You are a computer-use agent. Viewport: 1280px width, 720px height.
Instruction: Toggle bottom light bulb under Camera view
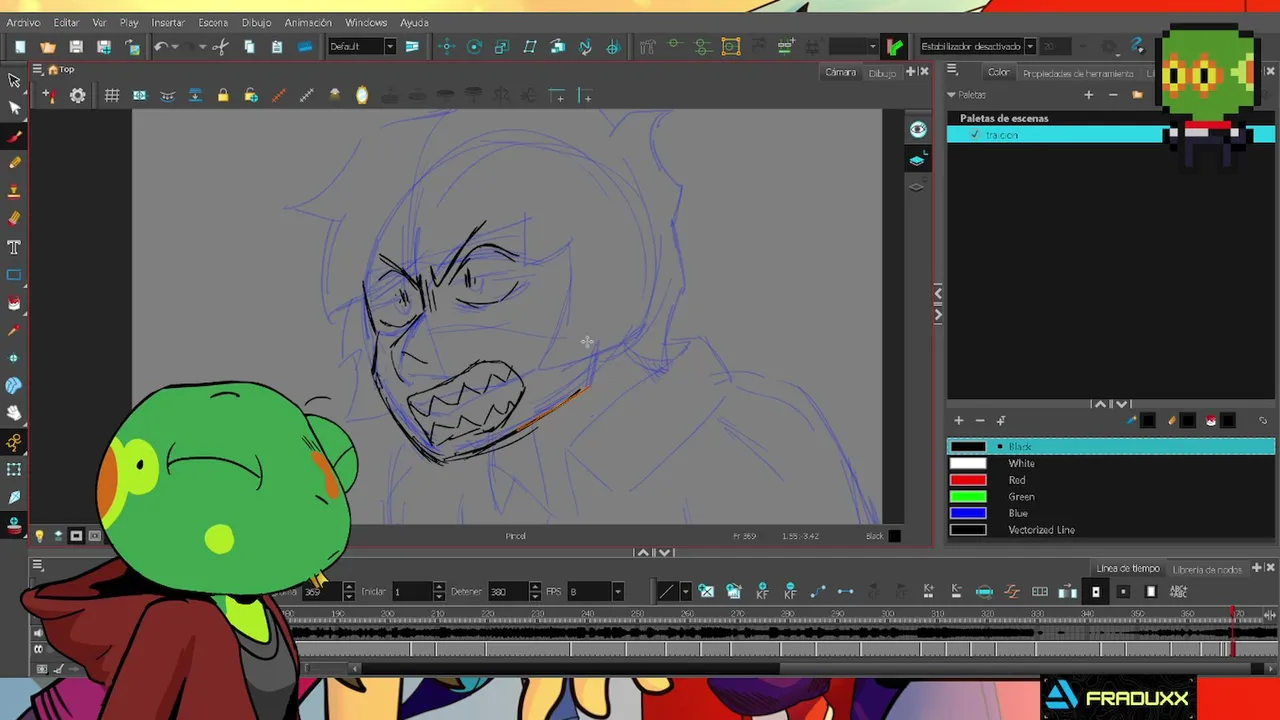tap(40, 536)
